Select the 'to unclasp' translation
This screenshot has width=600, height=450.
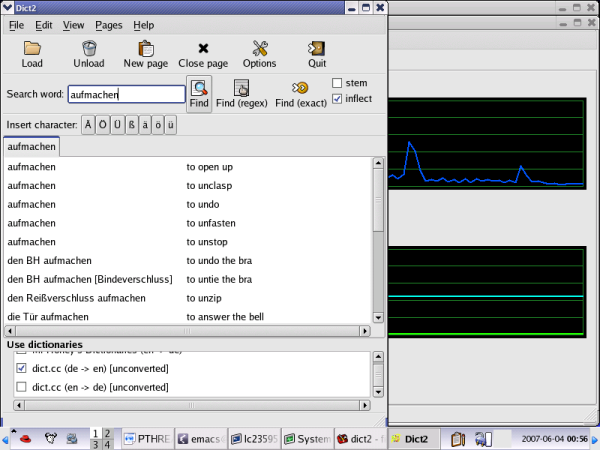pos(209,186)
